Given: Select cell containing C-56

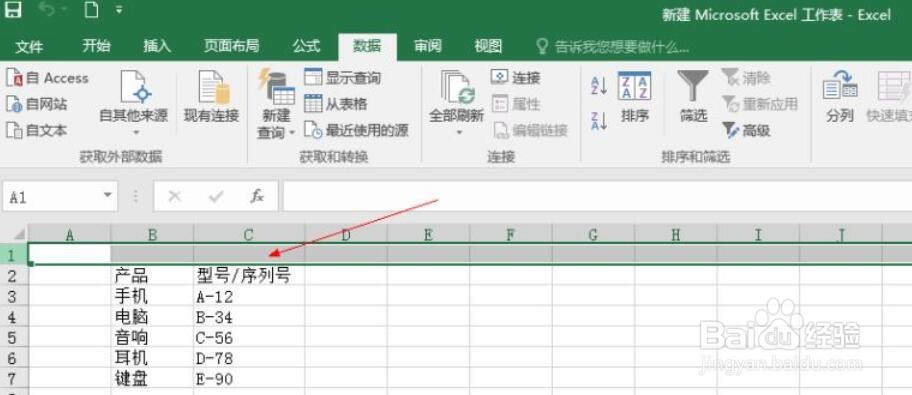Looking at the screenshot, I should (249, 337).
